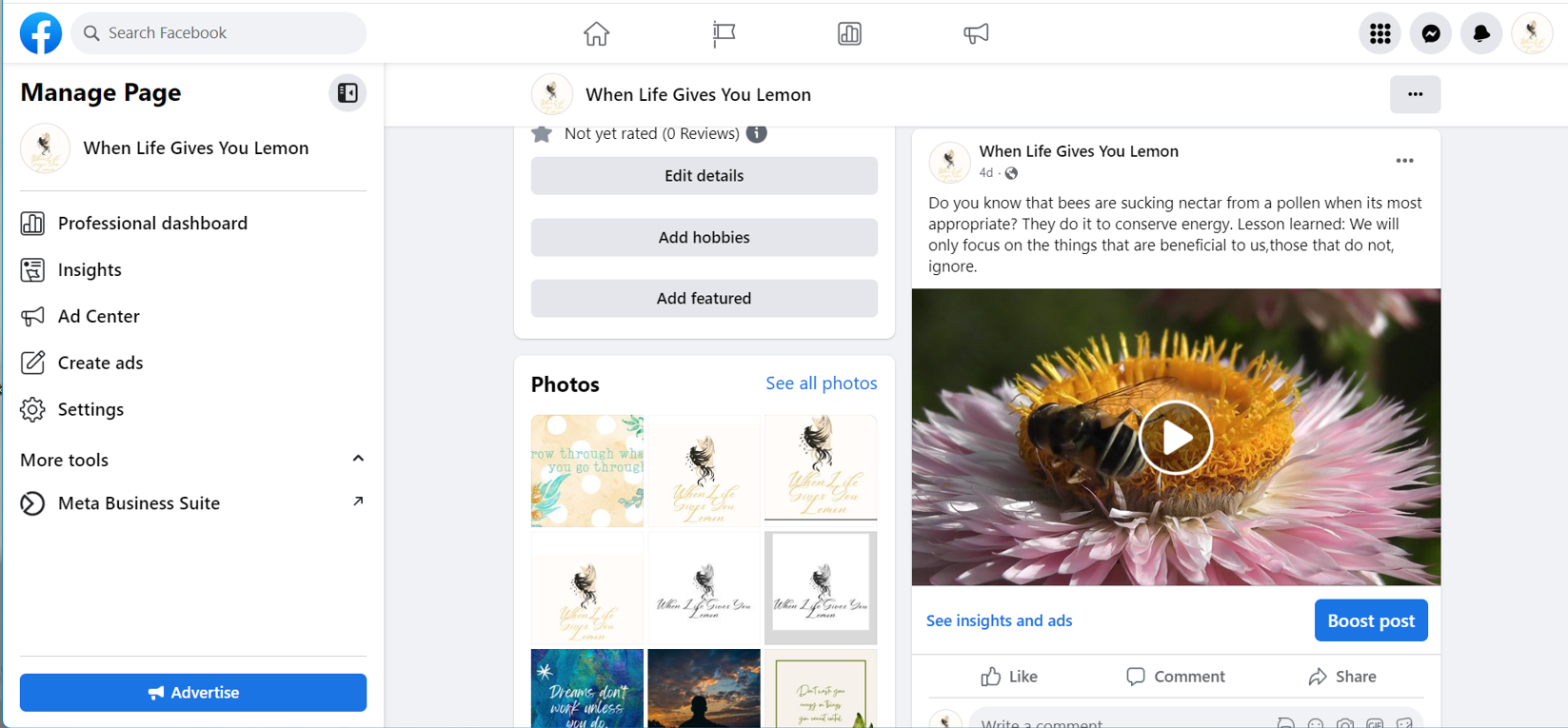Click Boost post

(1371, 620)
